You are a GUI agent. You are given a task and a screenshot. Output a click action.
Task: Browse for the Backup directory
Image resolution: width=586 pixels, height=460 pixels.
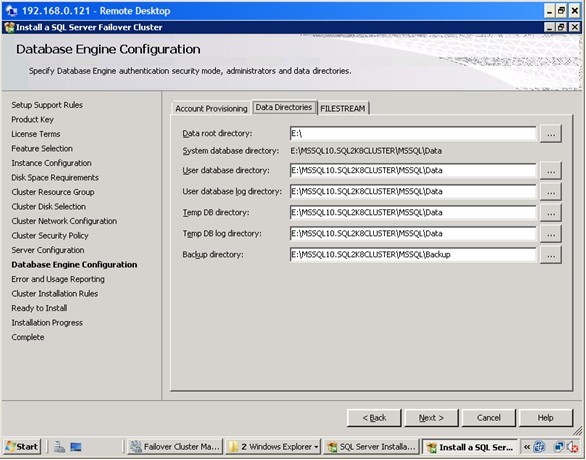[550, 254]
